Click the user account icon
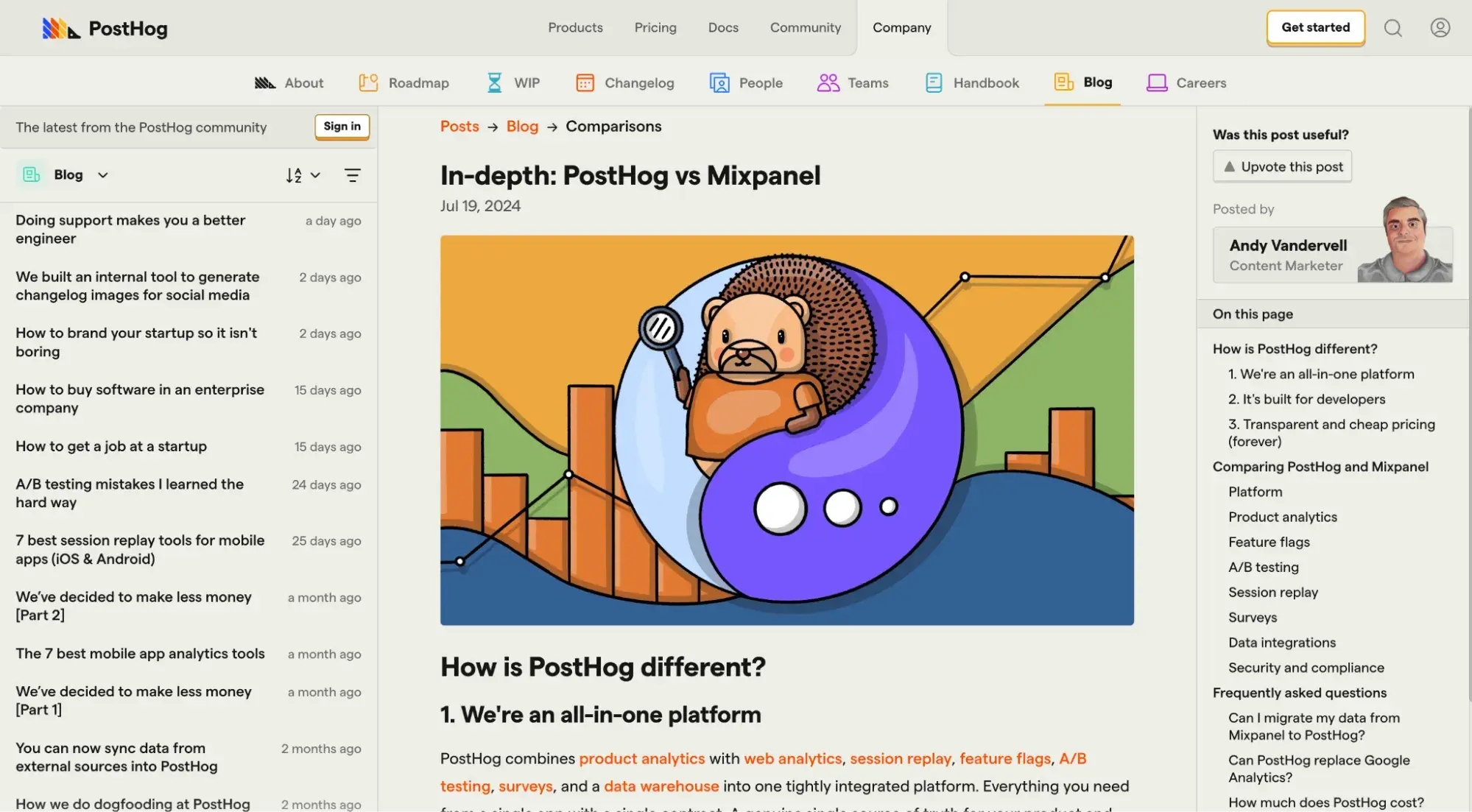1472x812 pixels. pos(1440,27)
